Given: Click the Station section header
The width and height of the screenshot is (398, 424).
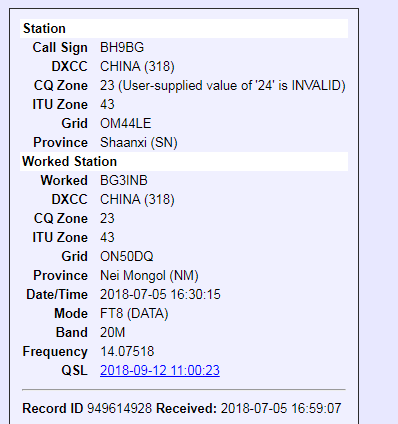Looking at the screenshot, I should 184,28.
